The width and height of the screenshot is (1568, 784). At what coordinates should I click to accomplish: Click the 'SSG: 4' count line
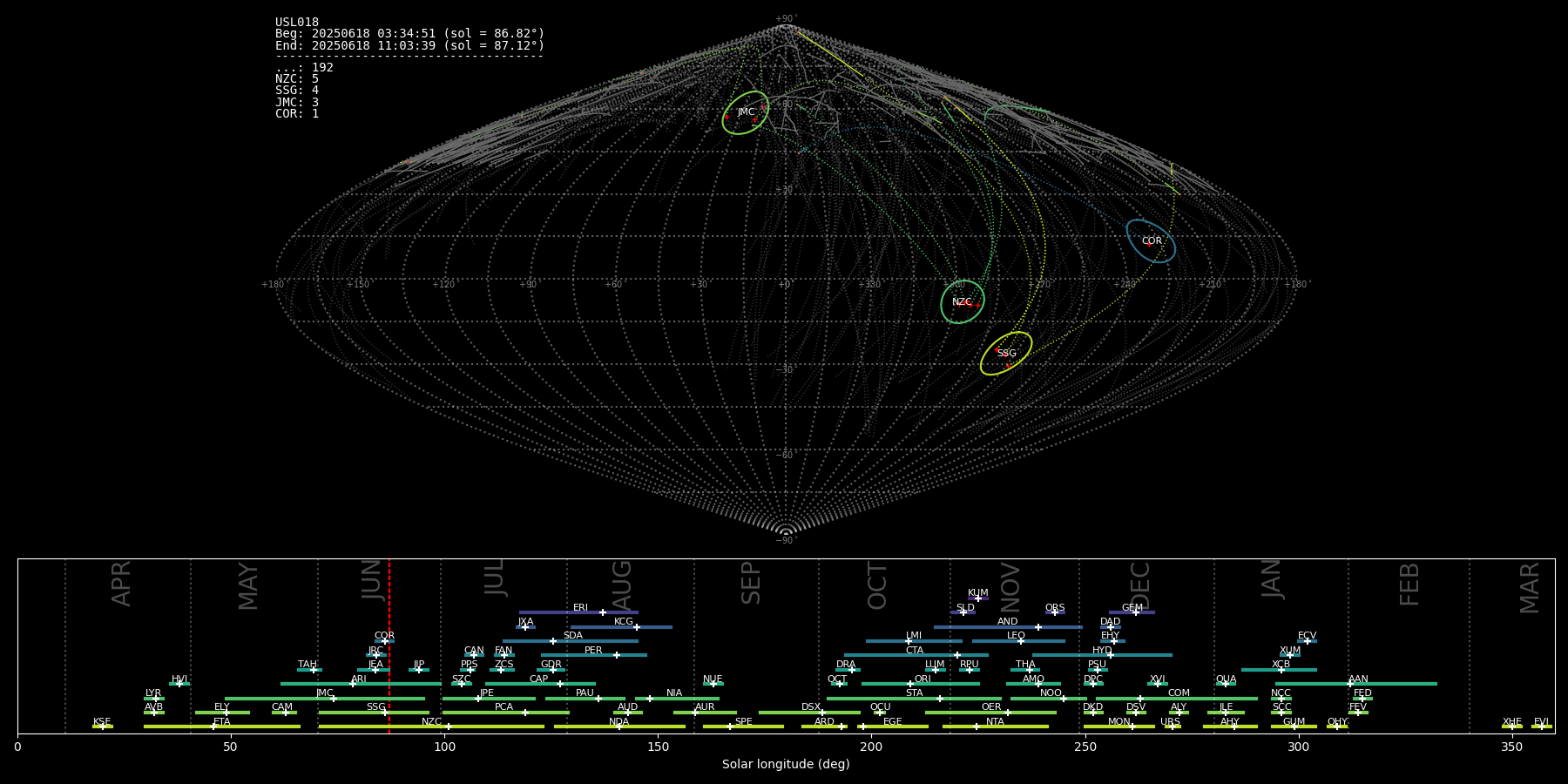click(297, 91)
